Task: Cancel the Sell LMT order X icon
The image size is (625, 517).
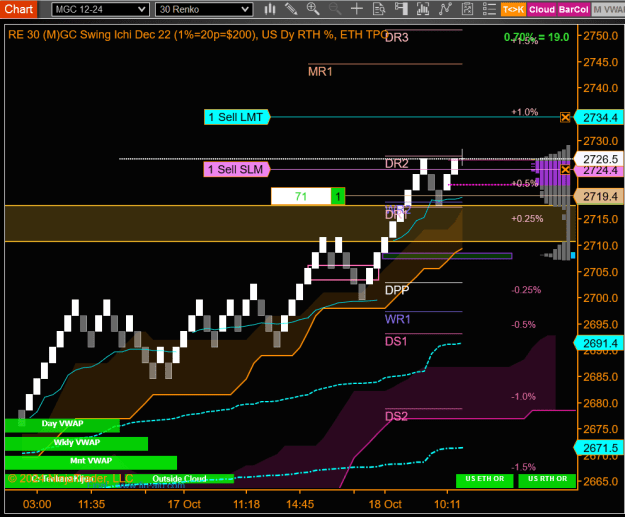Action: pyautogui.click(x=565, y=117)
